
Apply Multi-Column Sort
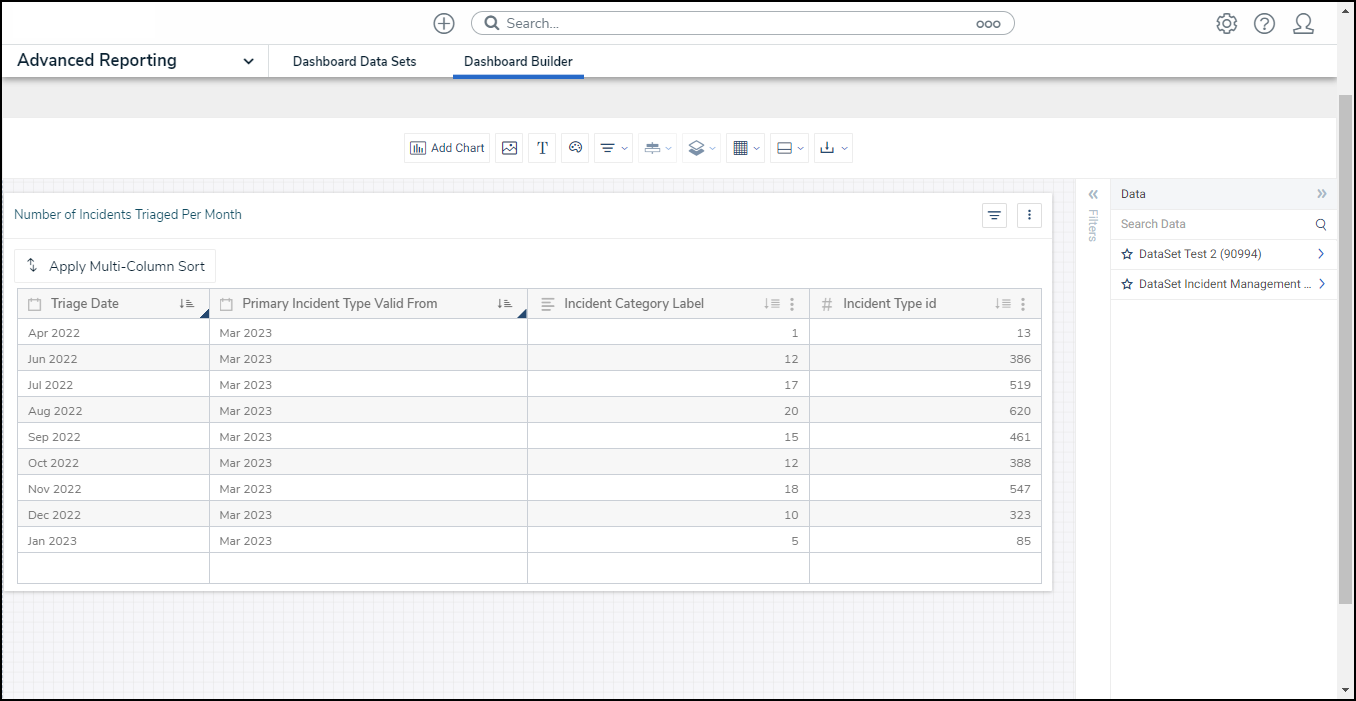115,266
